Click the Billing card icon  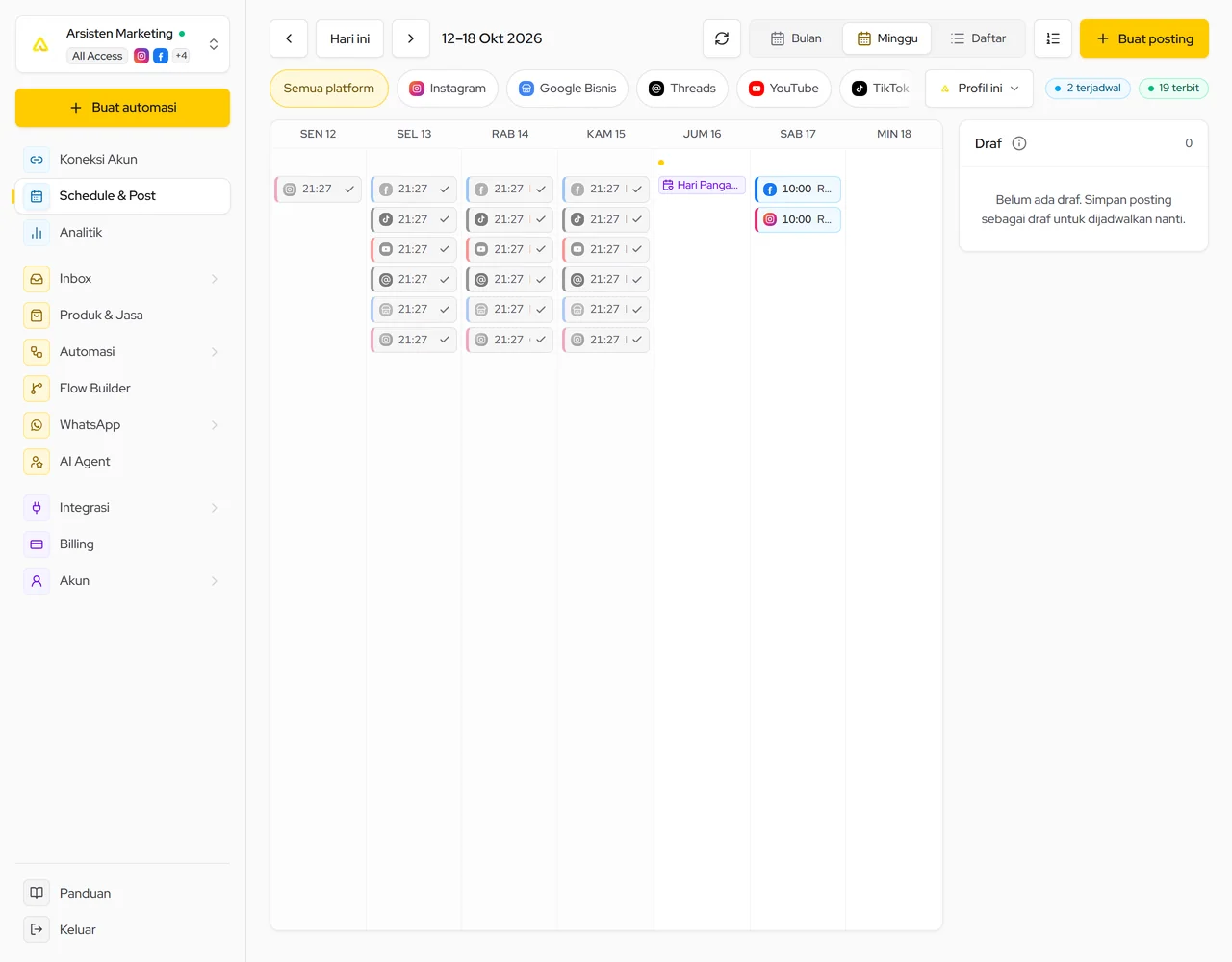tap(37, 544)
